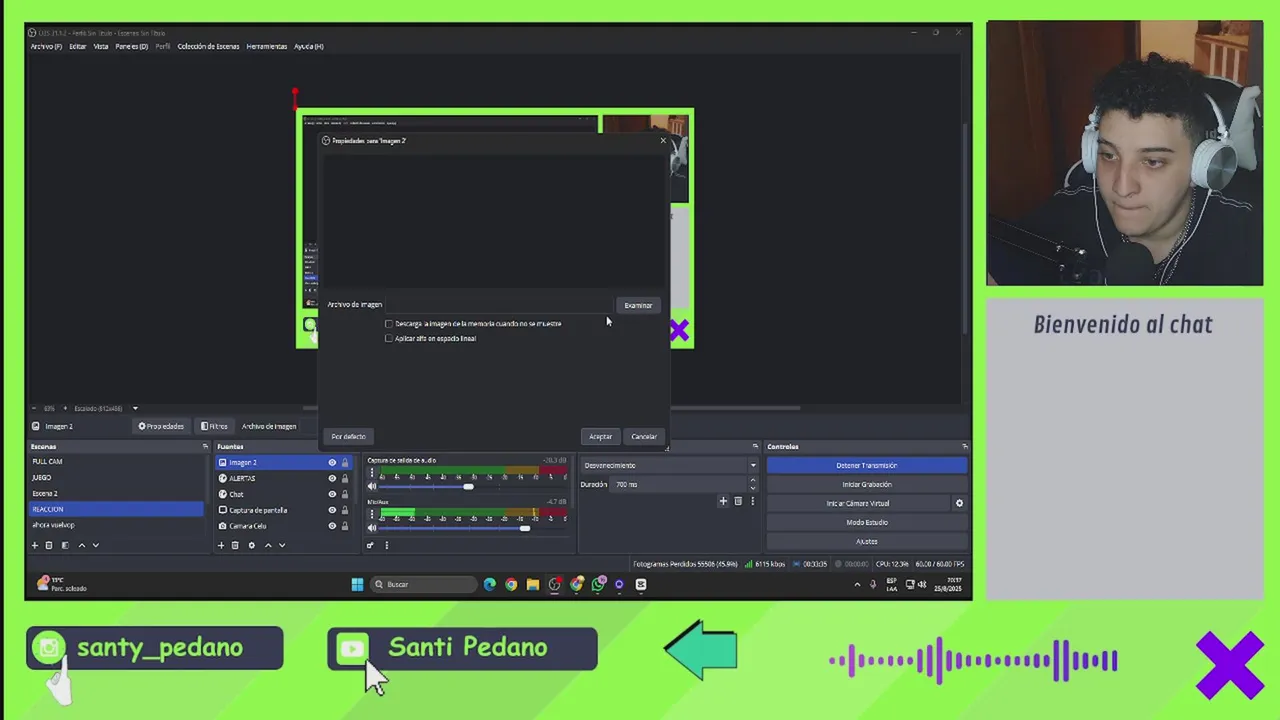
Task: Open the Editar menu
Action: click(x=77, y=46)
